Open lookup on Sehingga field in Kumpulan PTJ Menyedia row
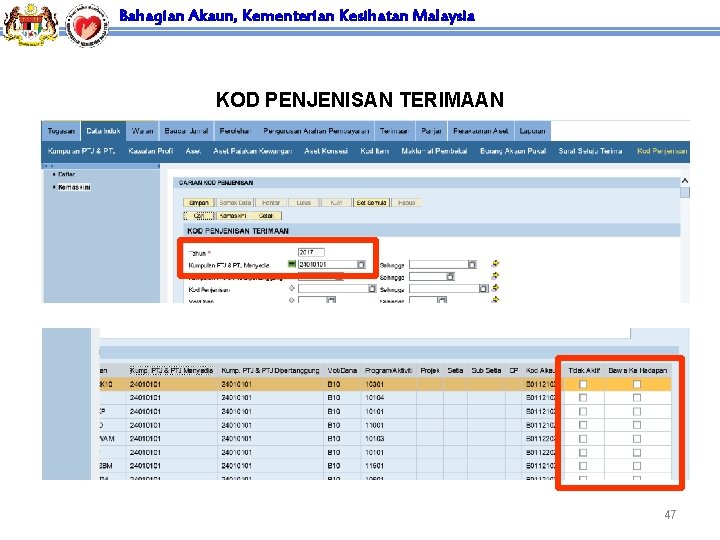 click(x=472, y=264)
